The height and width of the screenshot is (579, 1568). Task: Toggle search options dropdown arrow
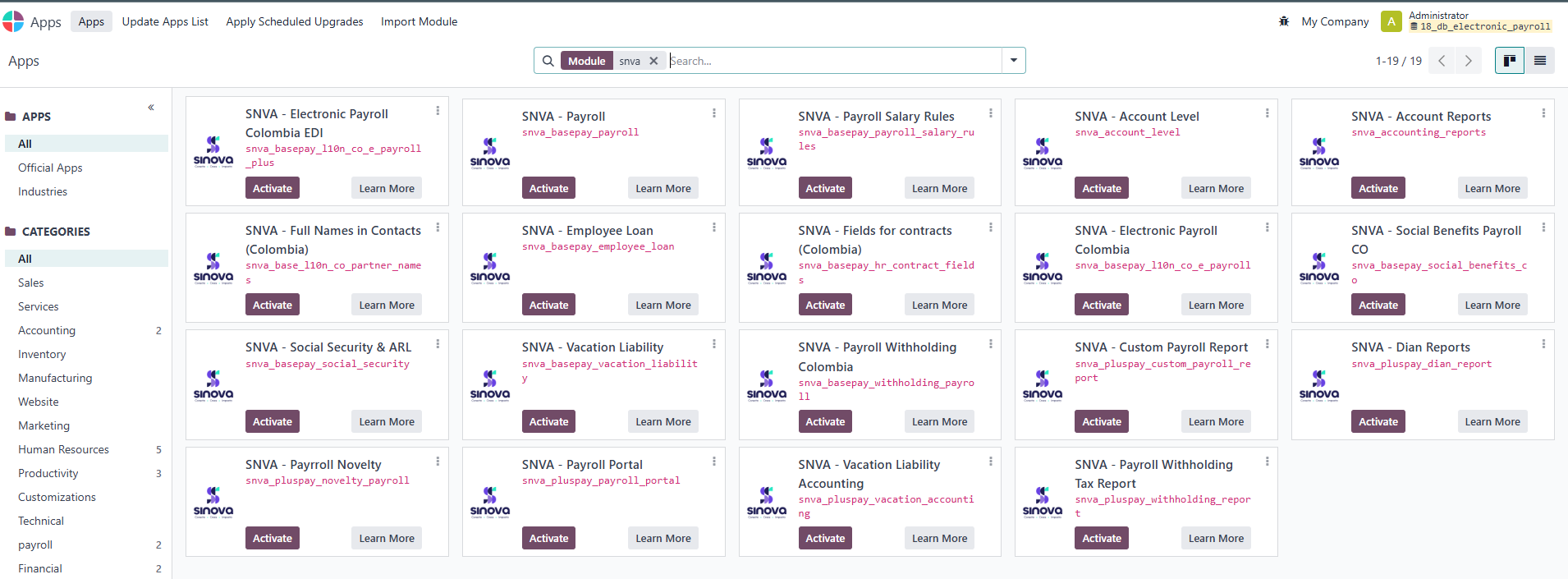[1014, 61]
